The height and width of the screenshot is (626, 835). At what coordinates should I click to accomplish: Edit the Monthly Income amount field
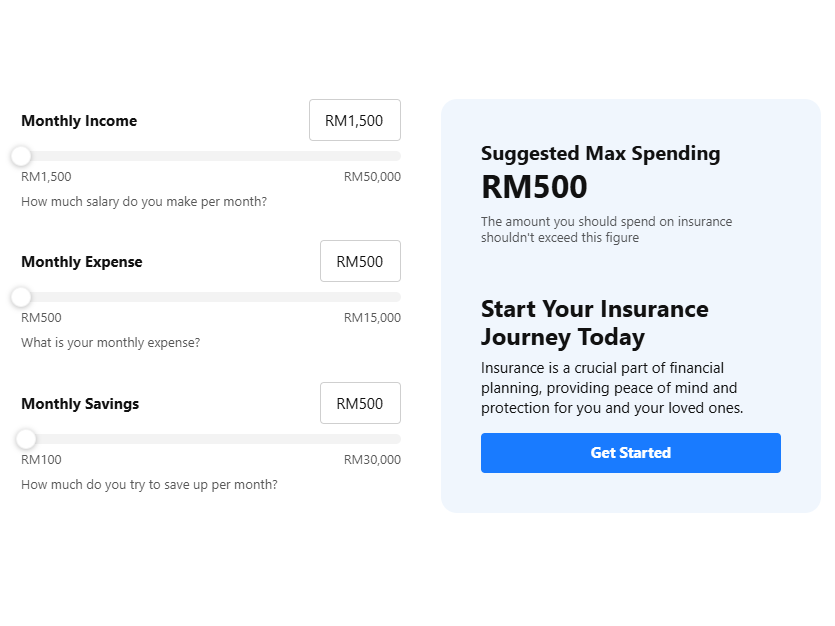click(x=354, y=119)
